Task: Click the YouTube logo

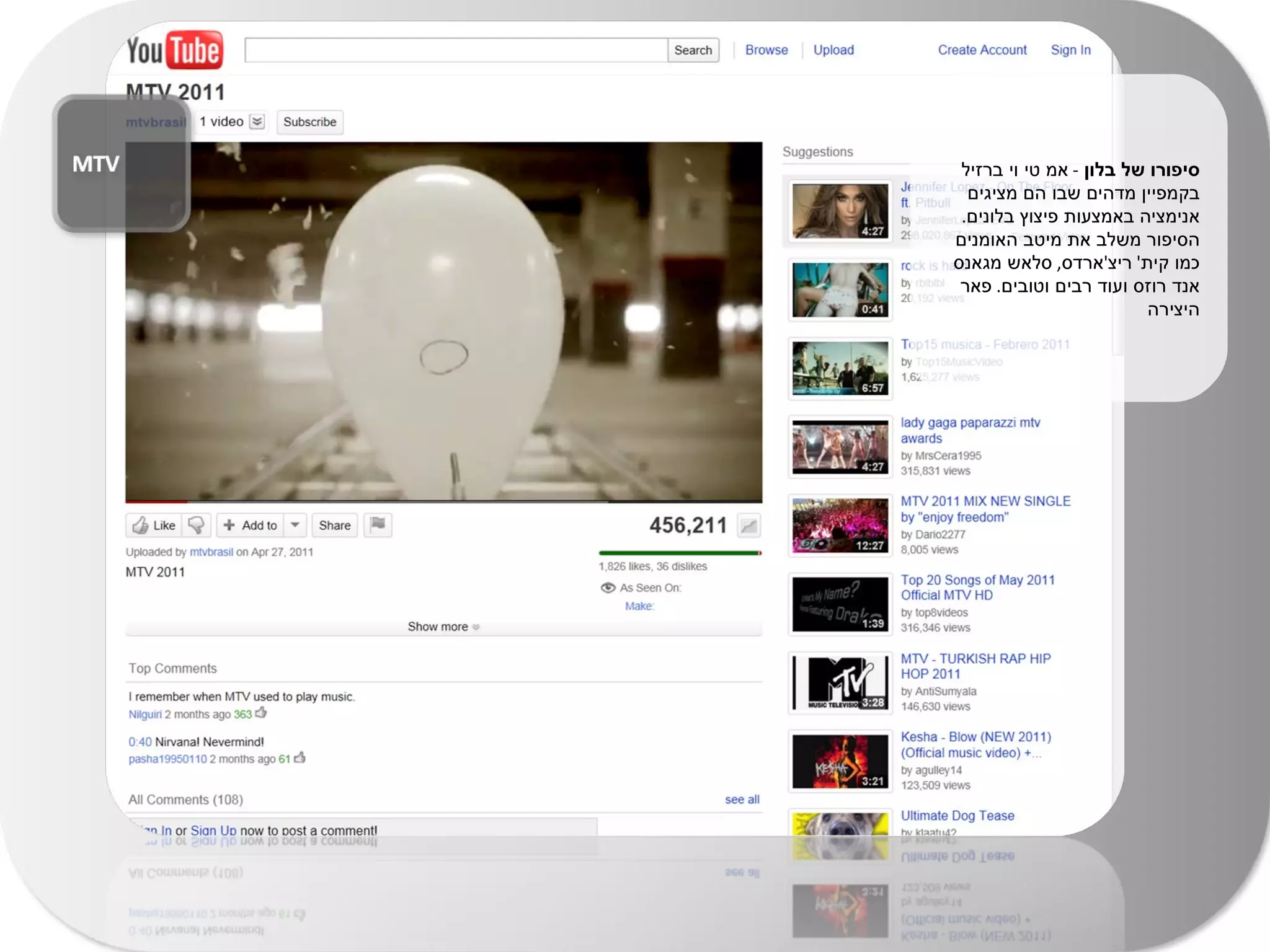Action: (x=174, y=50)
